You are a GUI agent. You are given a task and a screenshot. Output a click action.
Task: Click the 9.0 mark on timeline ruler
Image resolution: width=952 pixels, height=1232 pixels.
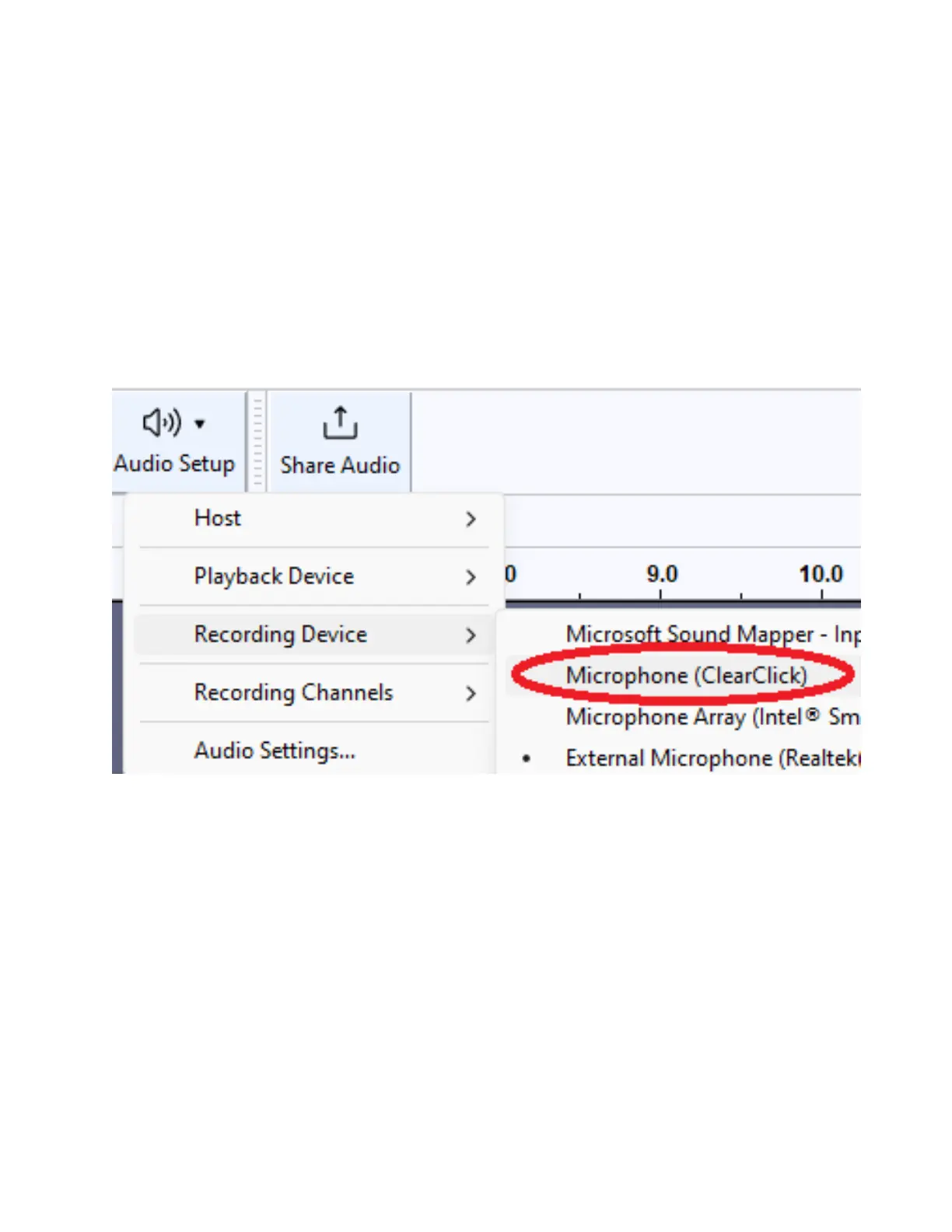click(x=662, y=575)
